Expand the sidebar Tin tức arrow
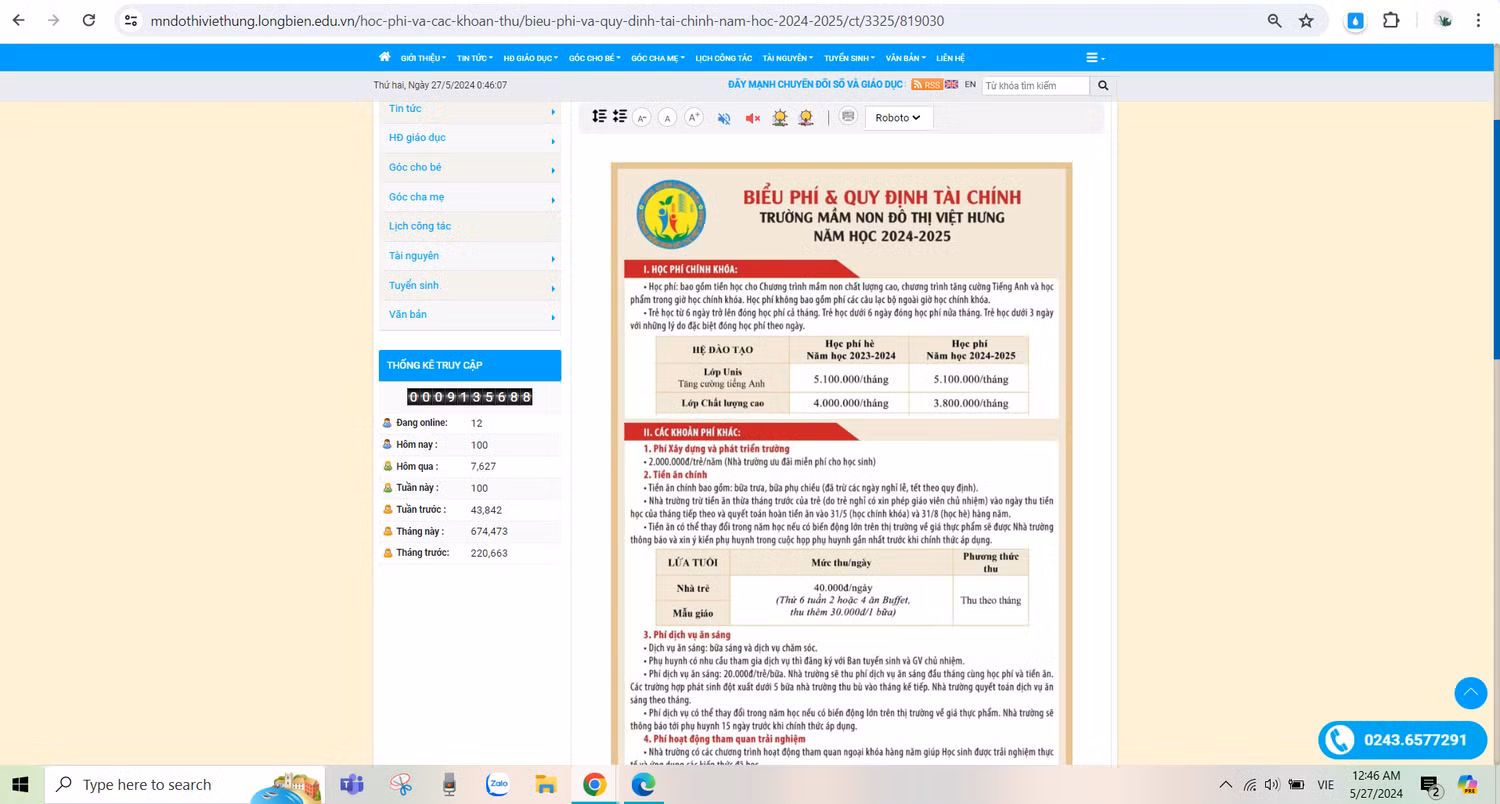 pyautogui.click(x=553, y=111)
